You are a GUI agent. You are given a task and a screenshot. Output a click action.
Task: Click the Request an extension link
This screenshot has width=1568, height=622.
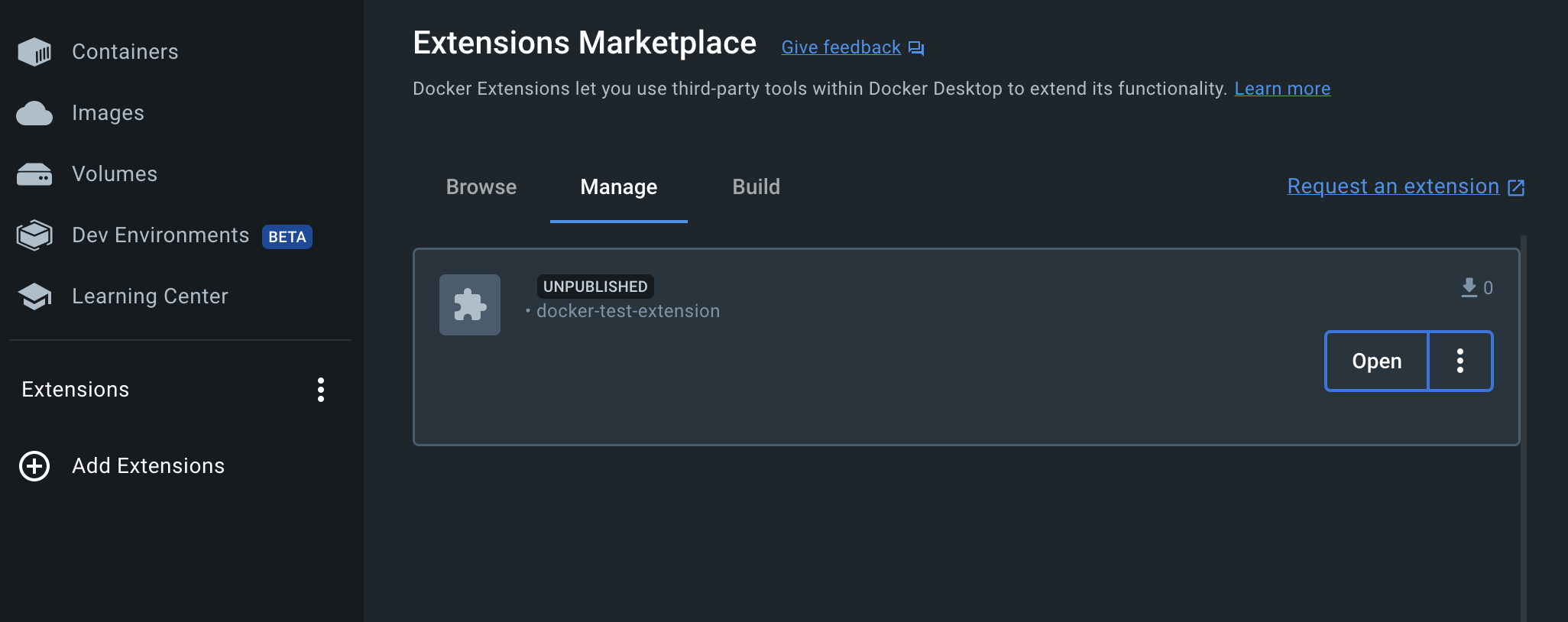click(x=1393, y=186)
